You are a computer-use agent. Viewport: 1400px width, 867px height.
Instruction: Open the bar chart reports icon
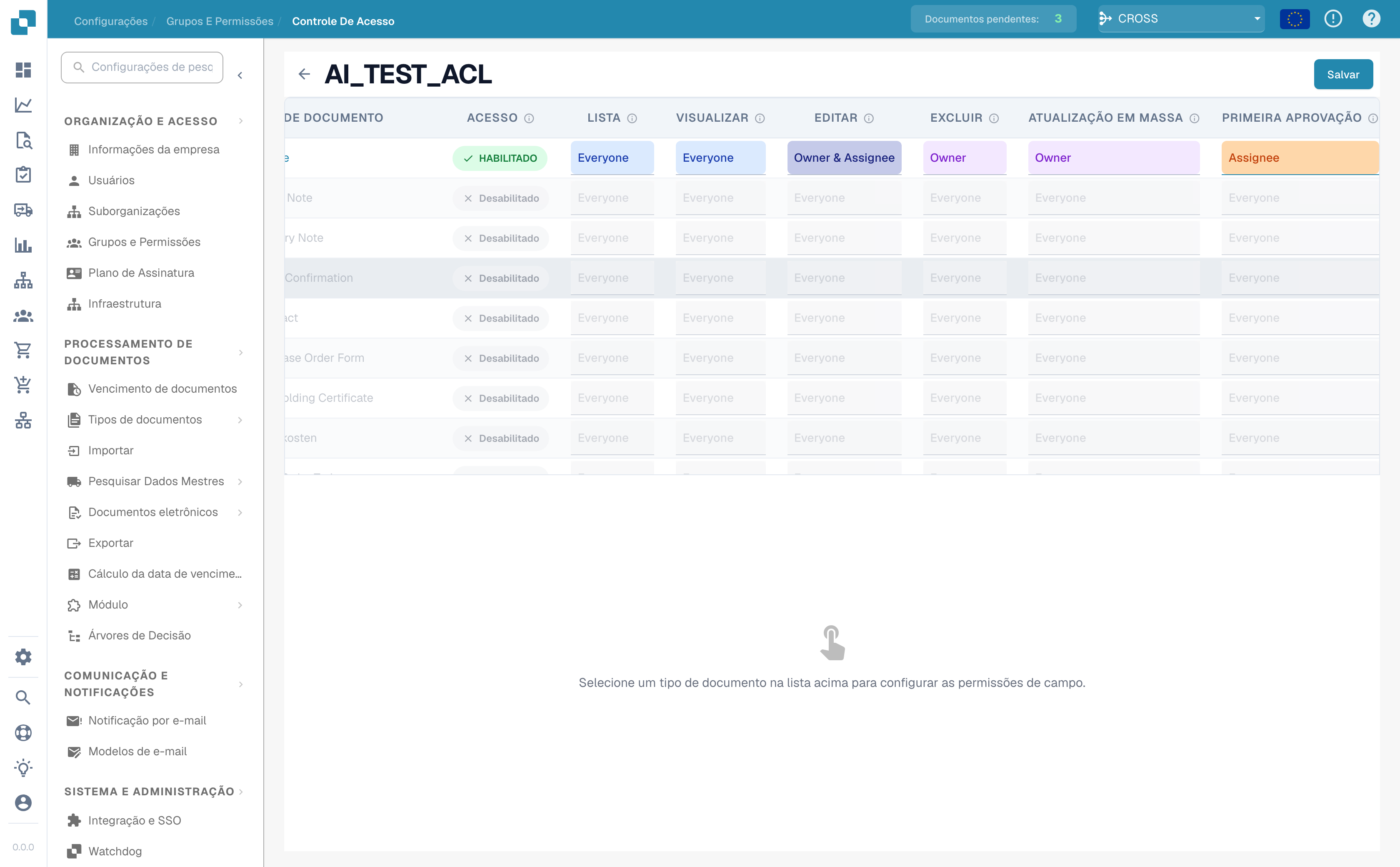[23, 246]
